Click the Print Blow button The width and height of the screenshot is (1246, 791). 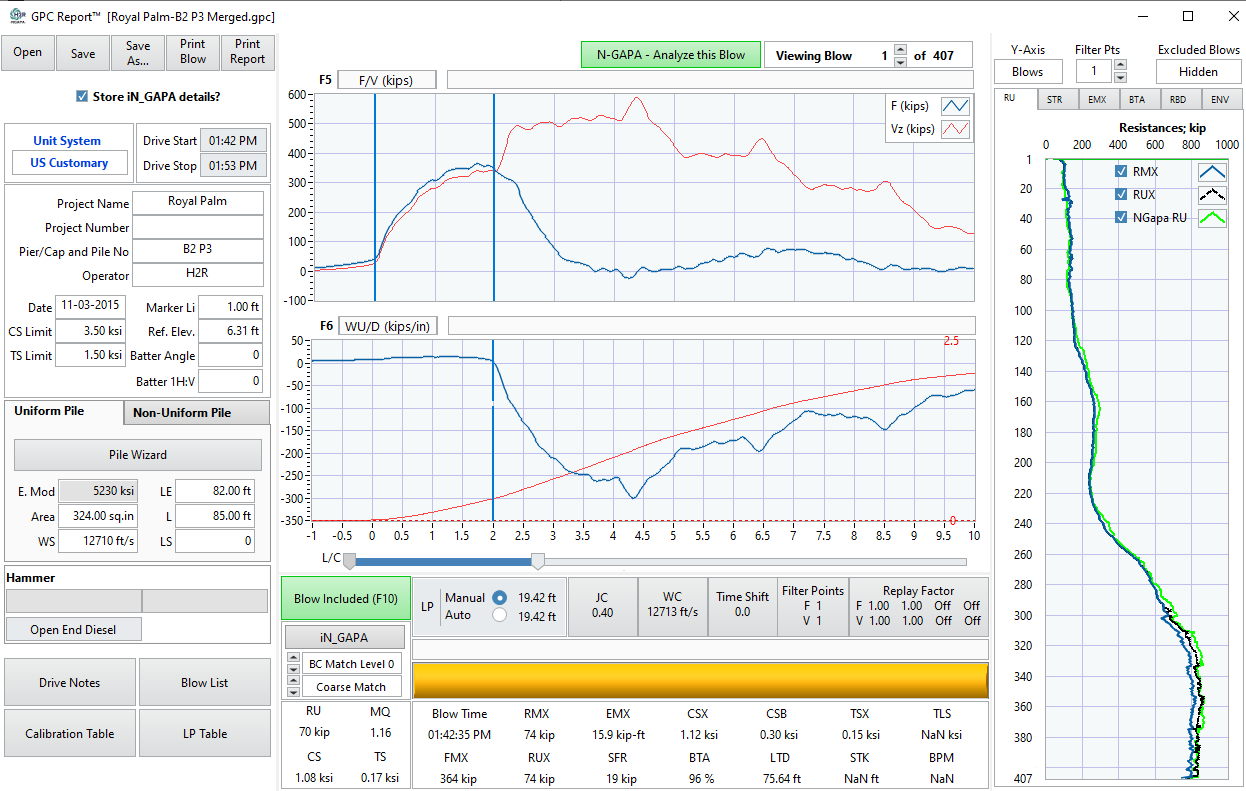pos(193,52)
